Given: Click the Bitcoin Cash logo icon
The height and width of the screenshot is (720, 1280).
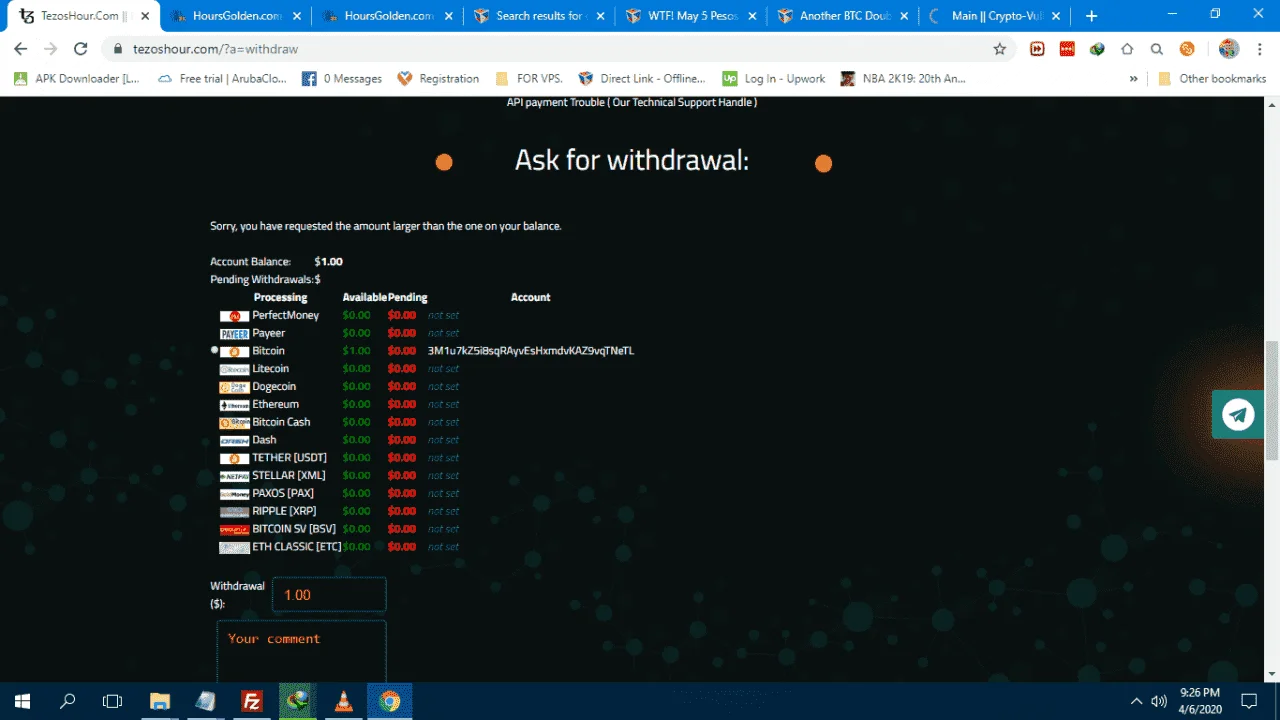Looking at the screenshot, I should tap(234, 423).
